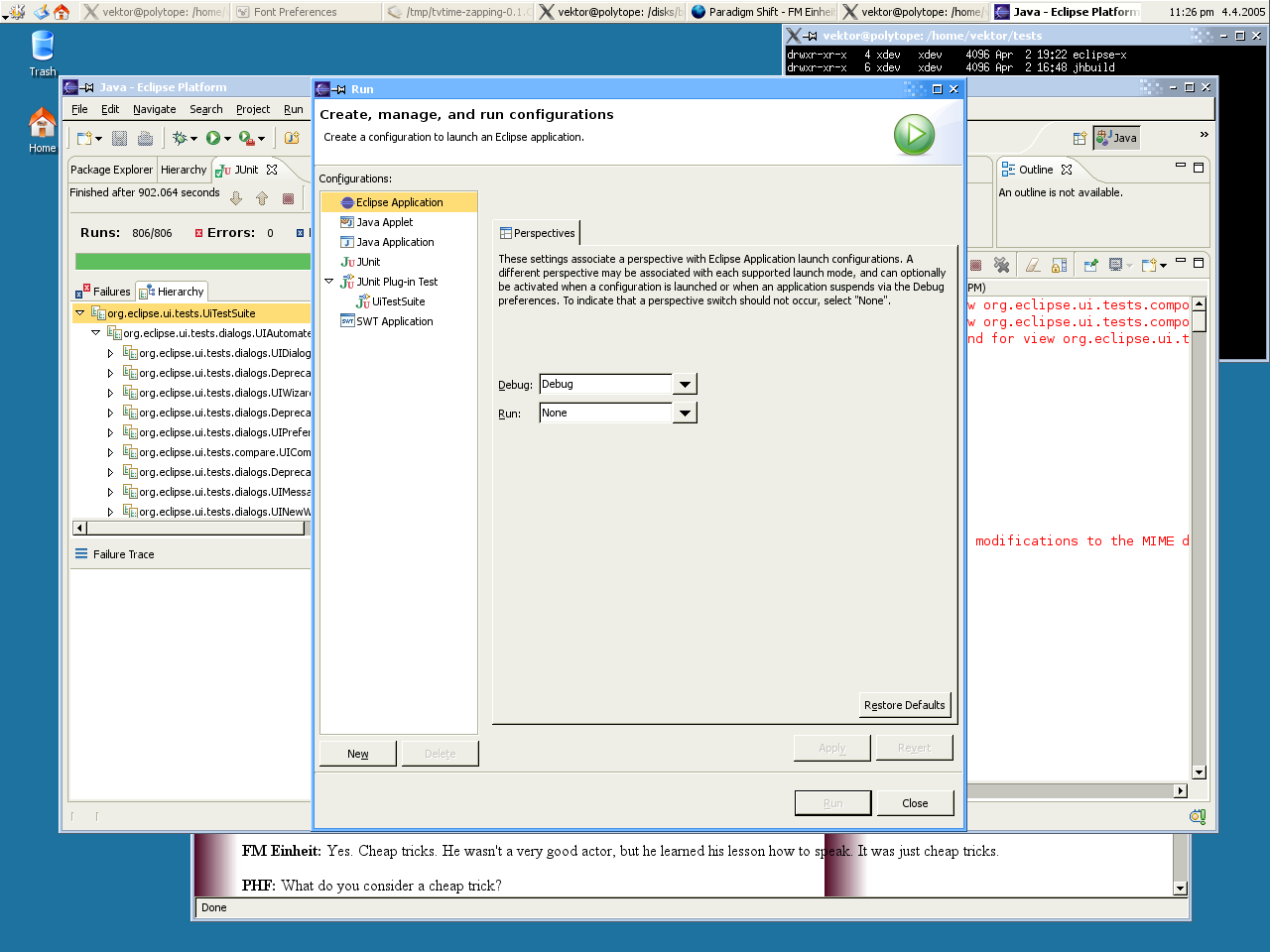Switch to the Package Explorer tab
Screen dimensions: 1270x952
[x=111, y=170]
